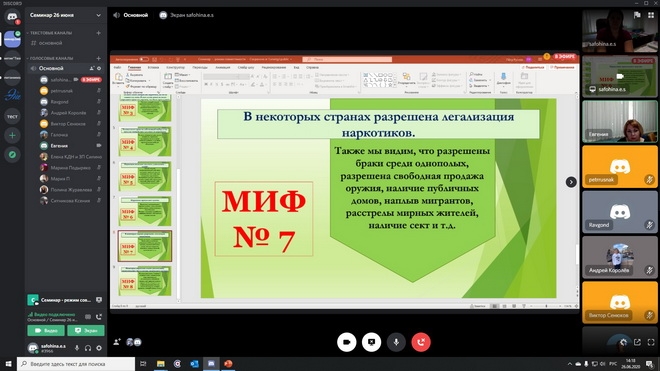Turn on camera with the round video button
The width and height of the screenshot is (660, 371).
point(346,342)
